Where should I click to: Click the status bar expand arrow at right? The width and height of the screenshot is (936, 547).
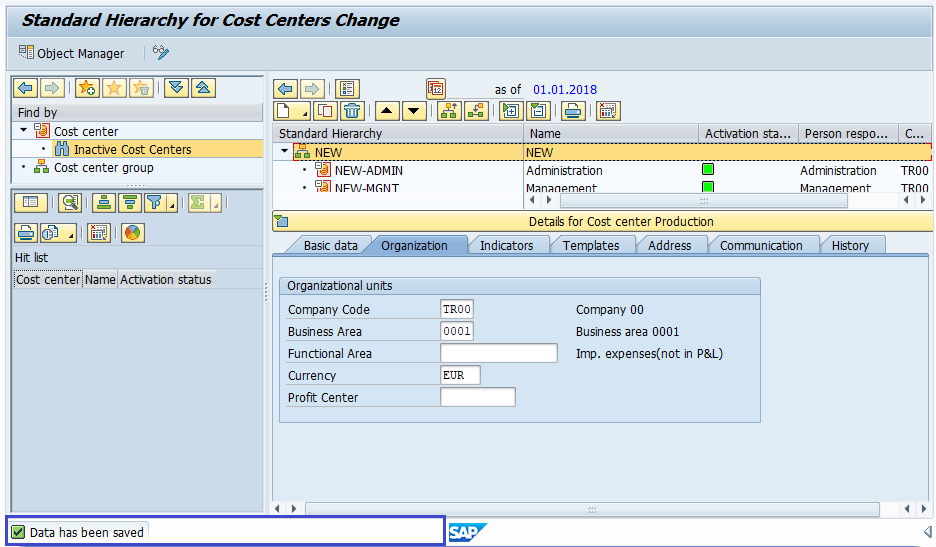[x=926, y=531]
